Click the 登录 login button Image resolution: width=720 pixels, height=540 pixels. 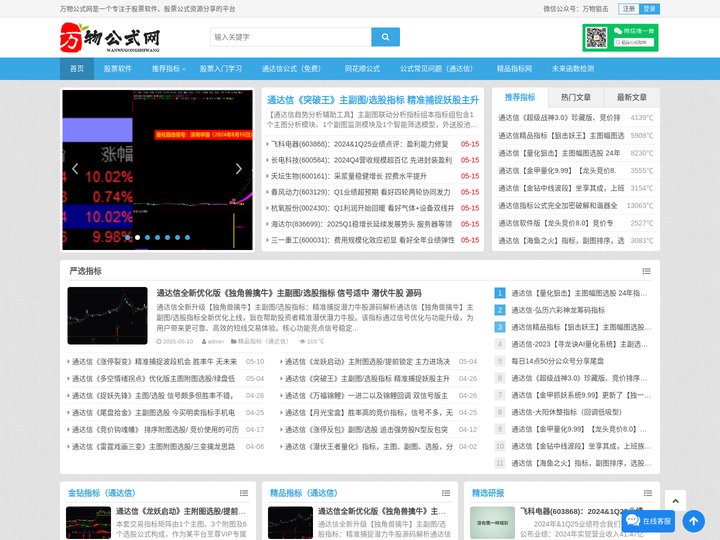[x=649, y=9]
